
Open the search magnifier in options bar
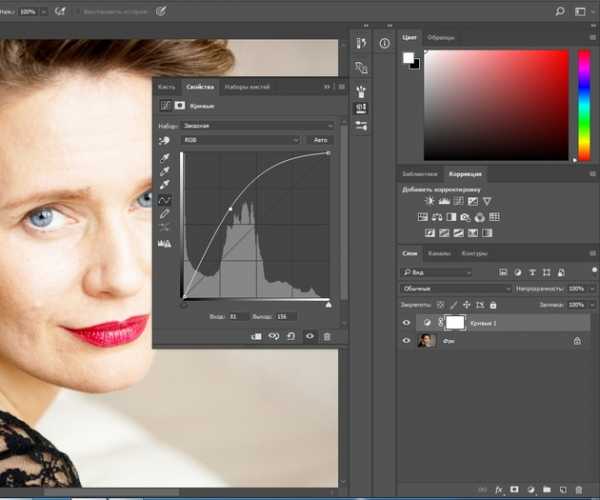tap(560, 11)
